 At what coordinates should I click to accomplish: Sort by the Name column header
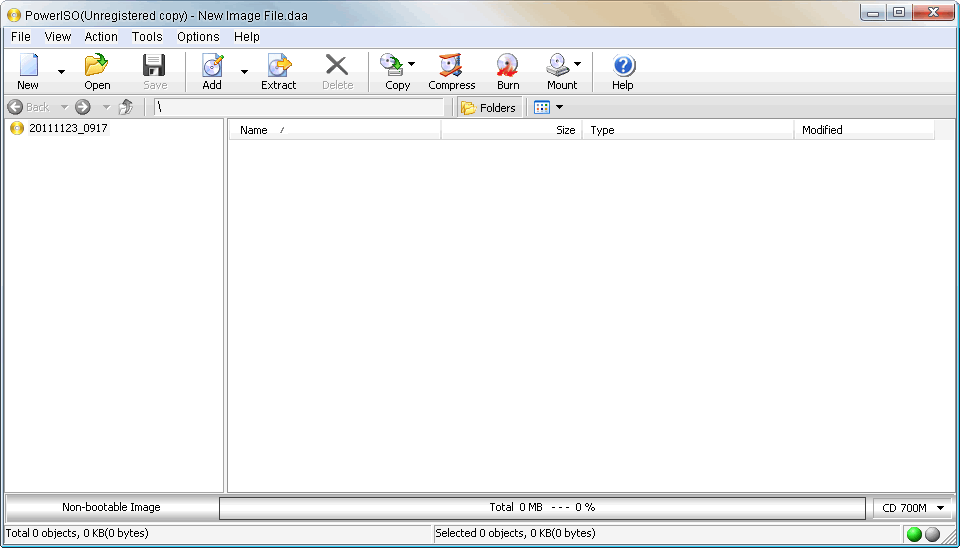335,130
